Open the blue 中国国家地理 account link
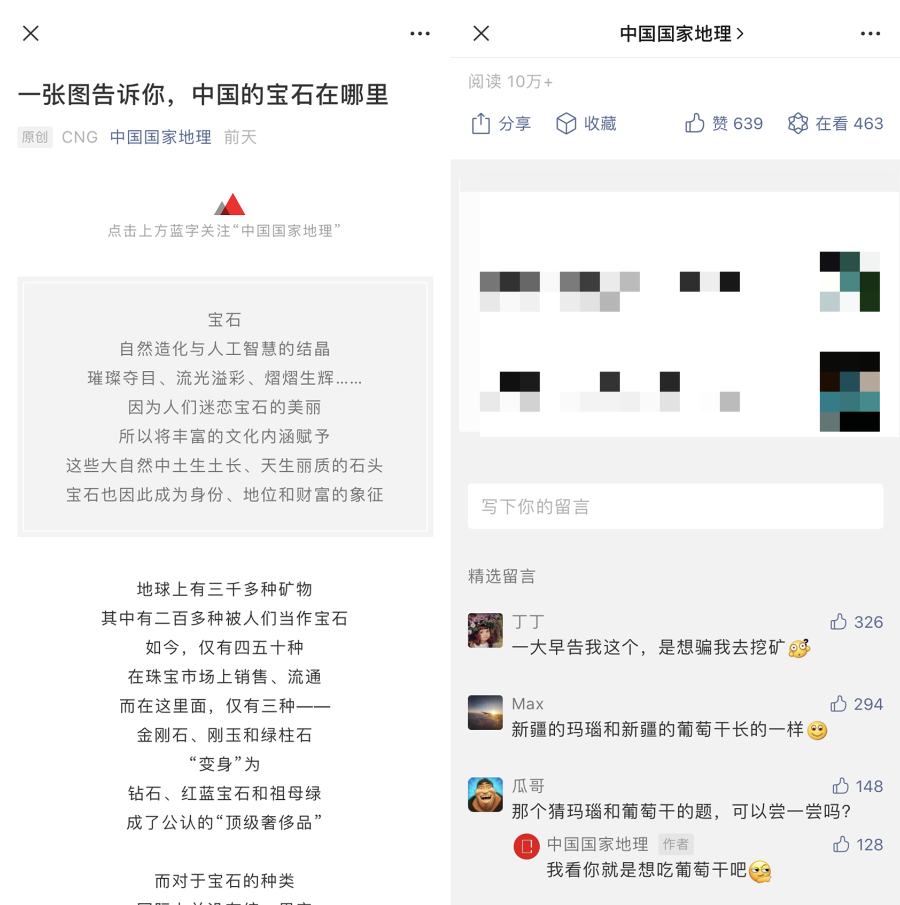This screenshot has height=905, width=900. 160,137
